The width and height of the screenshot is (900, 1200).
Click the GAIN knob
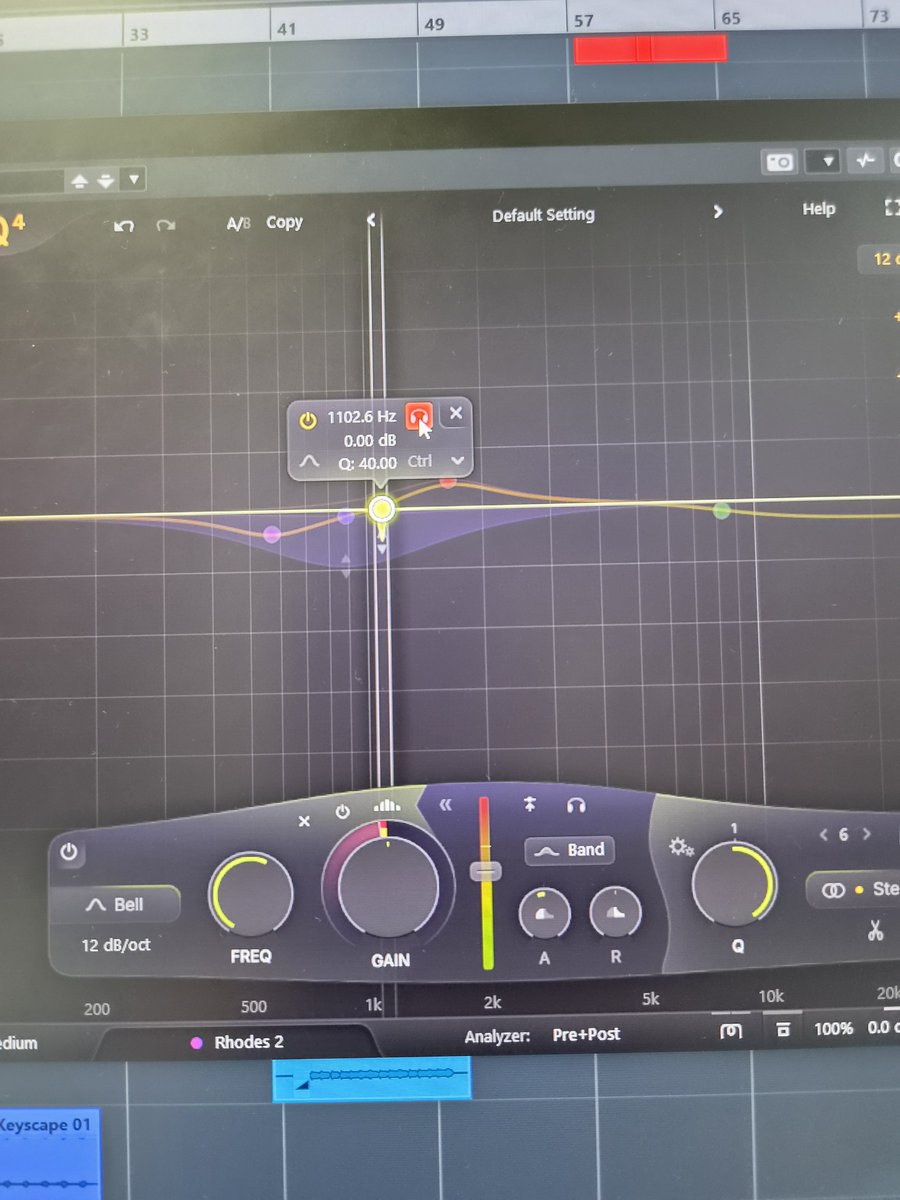[389, 887]
